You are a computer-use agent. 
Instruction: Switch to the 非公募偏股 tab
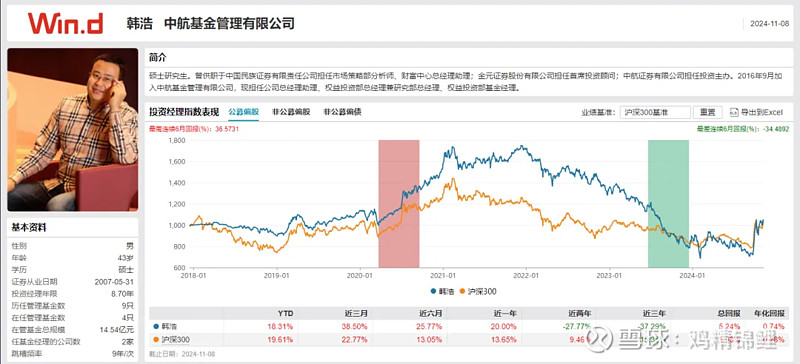[291, 112]
